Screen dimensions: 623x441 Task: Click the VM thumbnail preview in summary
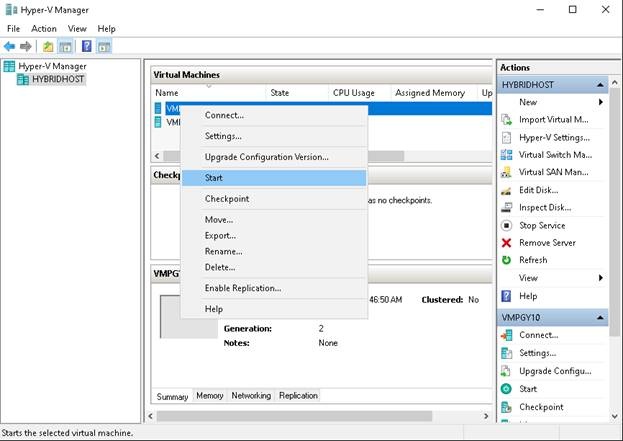pos(190,317)
